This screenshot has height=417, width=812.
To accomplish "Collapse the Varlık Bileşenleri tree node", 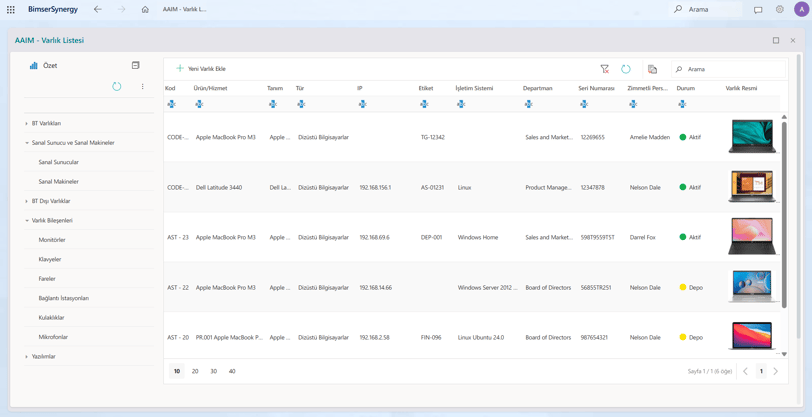I will point(26,220).
